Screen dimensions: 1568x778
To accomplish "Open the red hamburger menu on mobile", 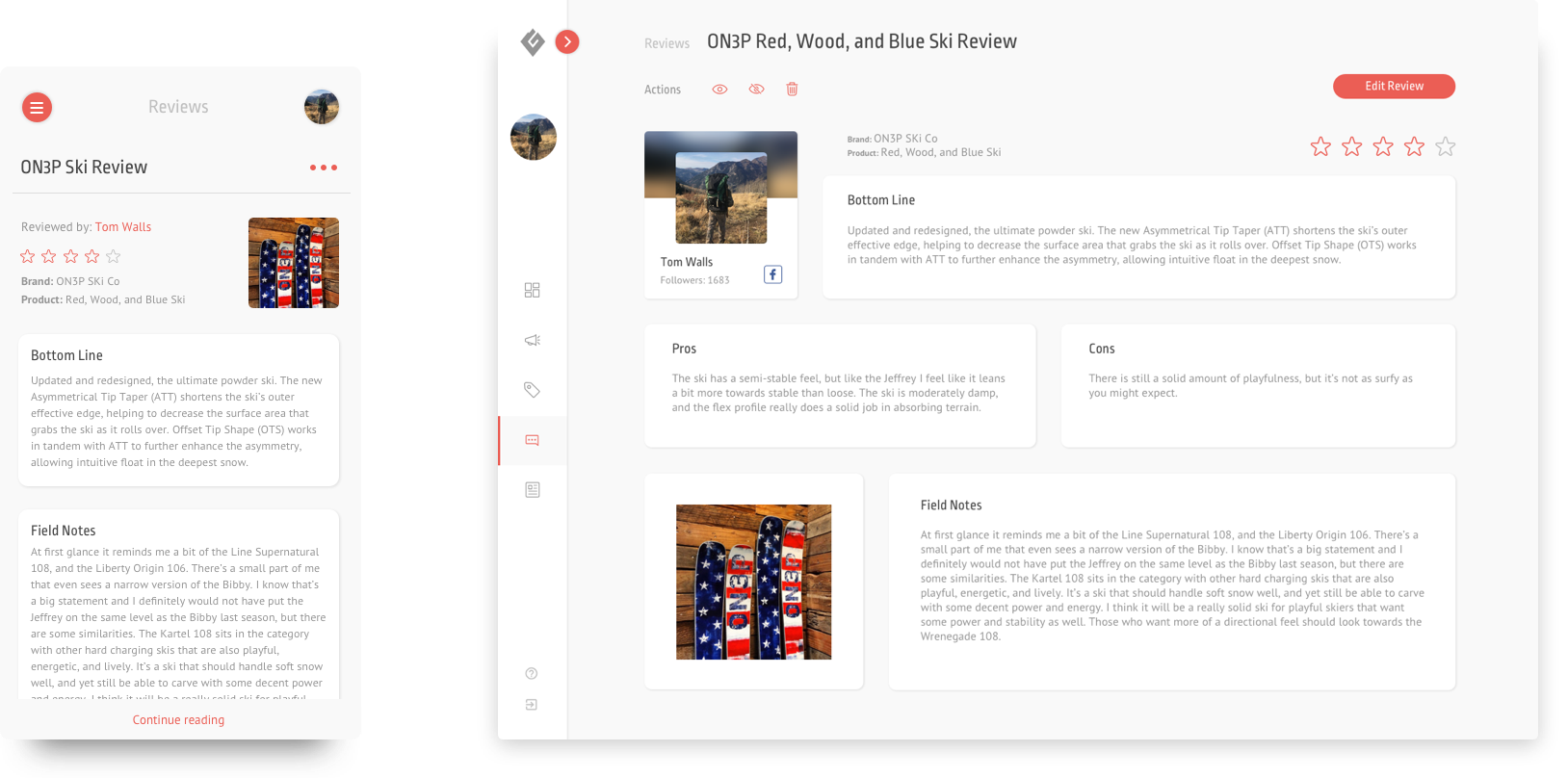I will coord(37,107).
